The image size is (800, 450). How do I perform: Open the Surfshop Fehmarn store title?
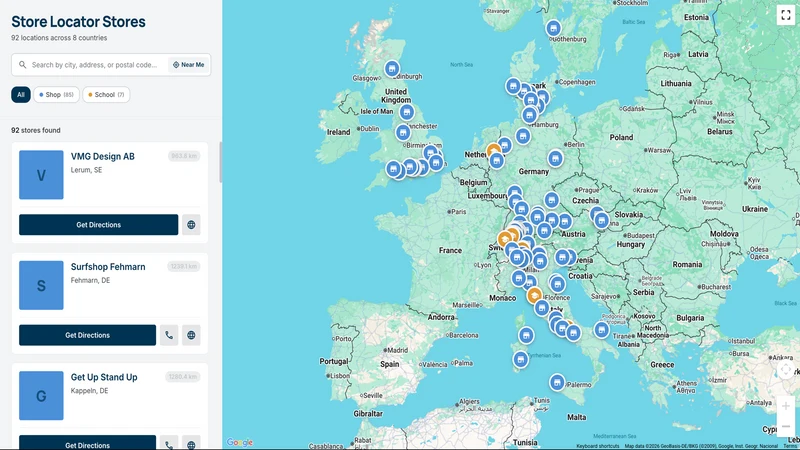click(x=108, y=267)
